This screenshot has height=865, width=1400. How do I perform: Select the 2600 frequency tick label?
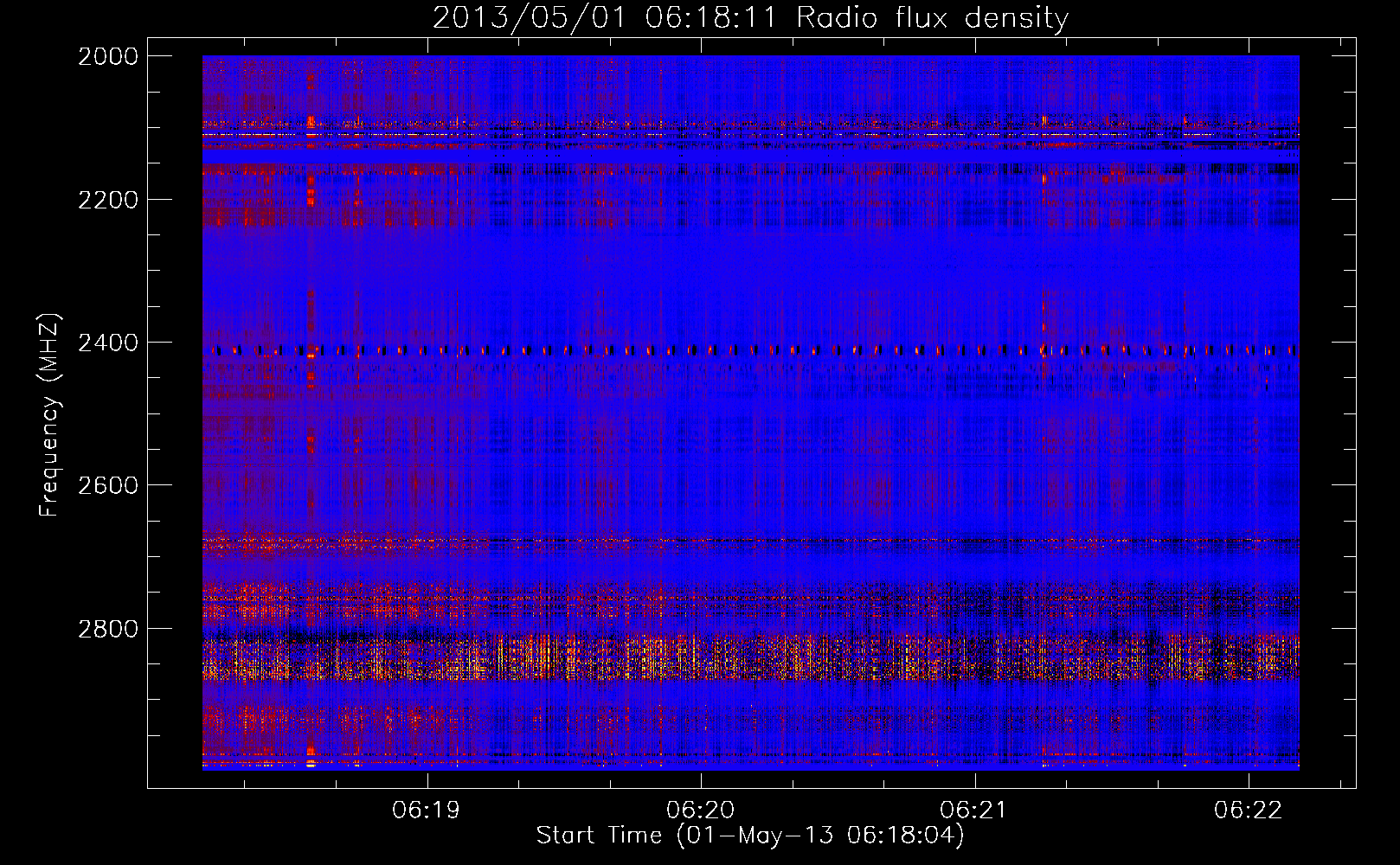[x=108, y=485]
